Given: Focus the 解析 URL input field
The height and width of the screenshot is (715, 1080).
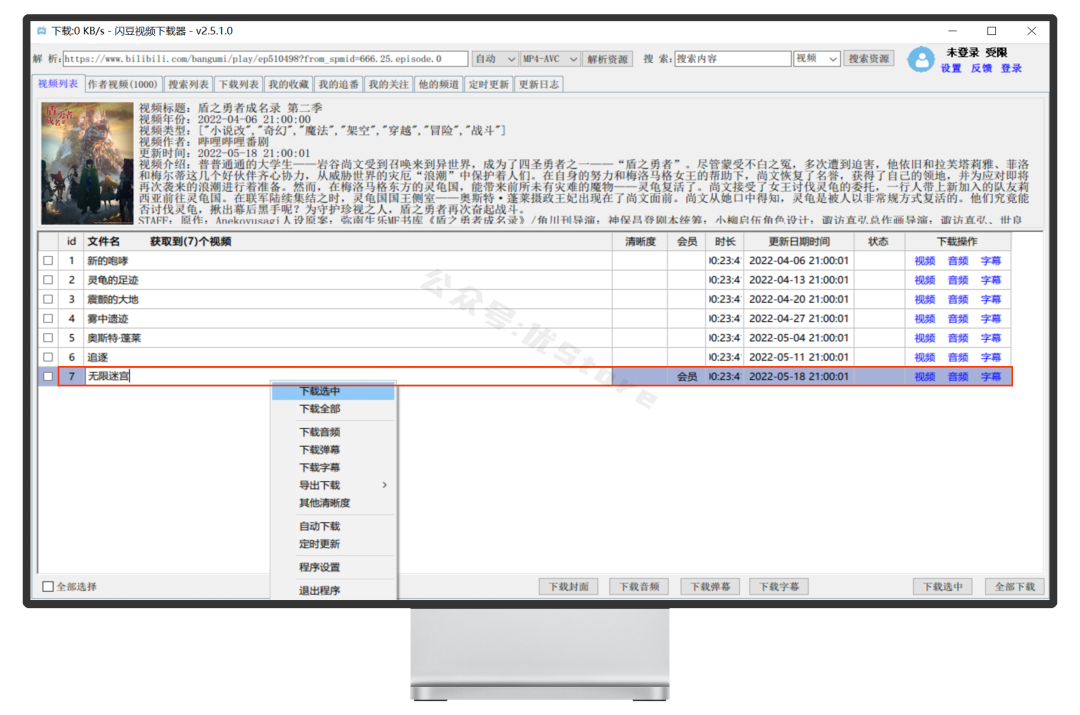Looking at the screenshot, I should [265, 59].
